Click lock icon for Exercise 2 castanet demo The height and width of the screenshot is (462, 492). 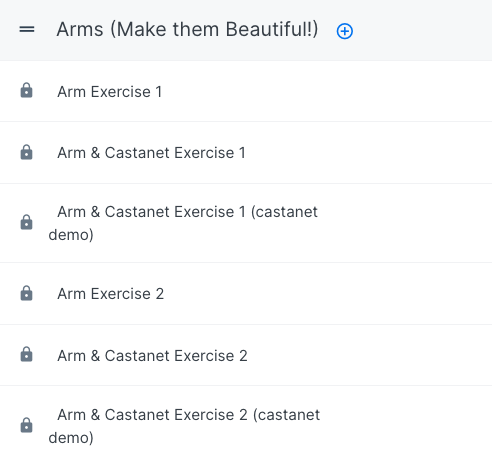(26, 425)
